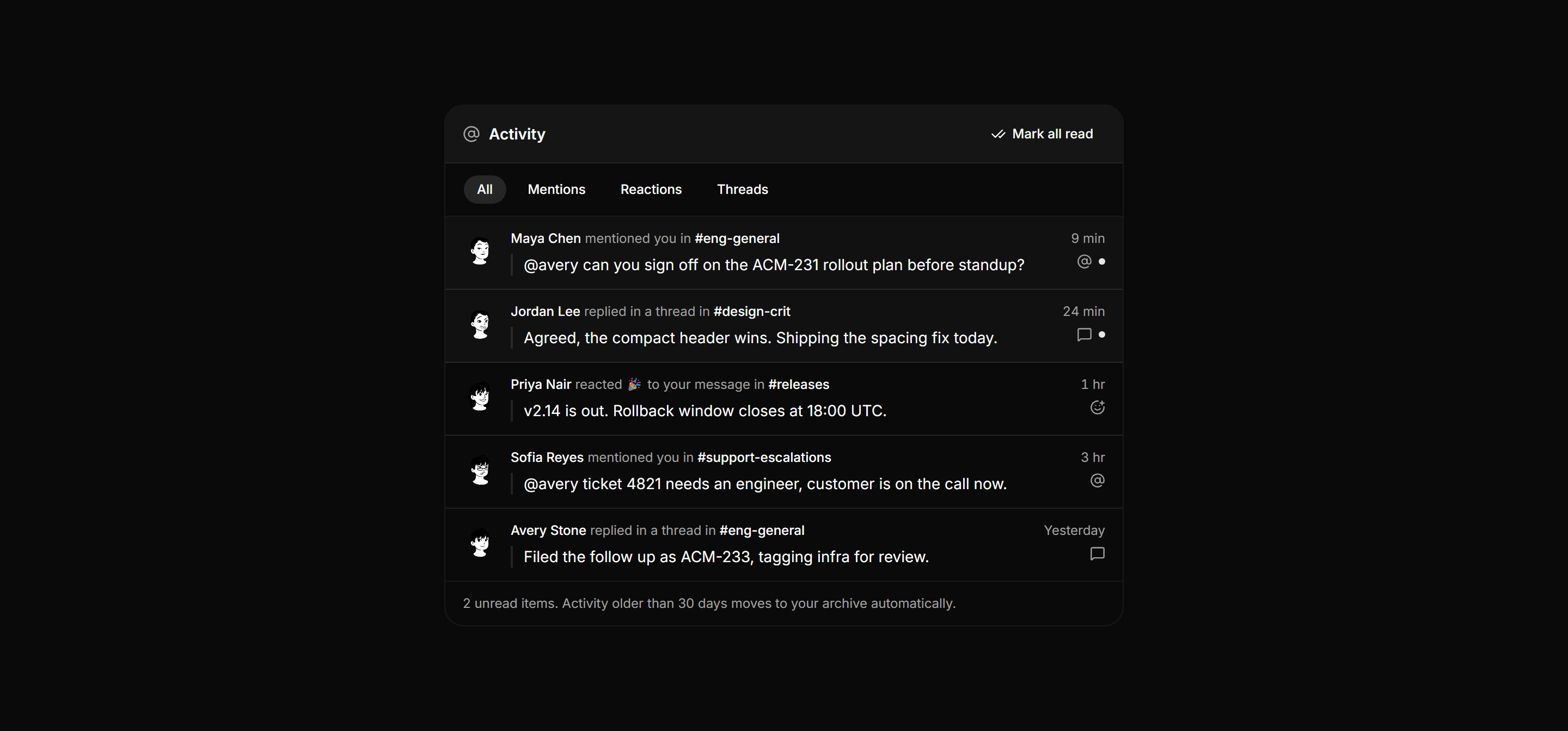Screen dimensions: 1568x731
Task: Open message 'Agreed, the compact header wins'
Action: click(760, 338)
